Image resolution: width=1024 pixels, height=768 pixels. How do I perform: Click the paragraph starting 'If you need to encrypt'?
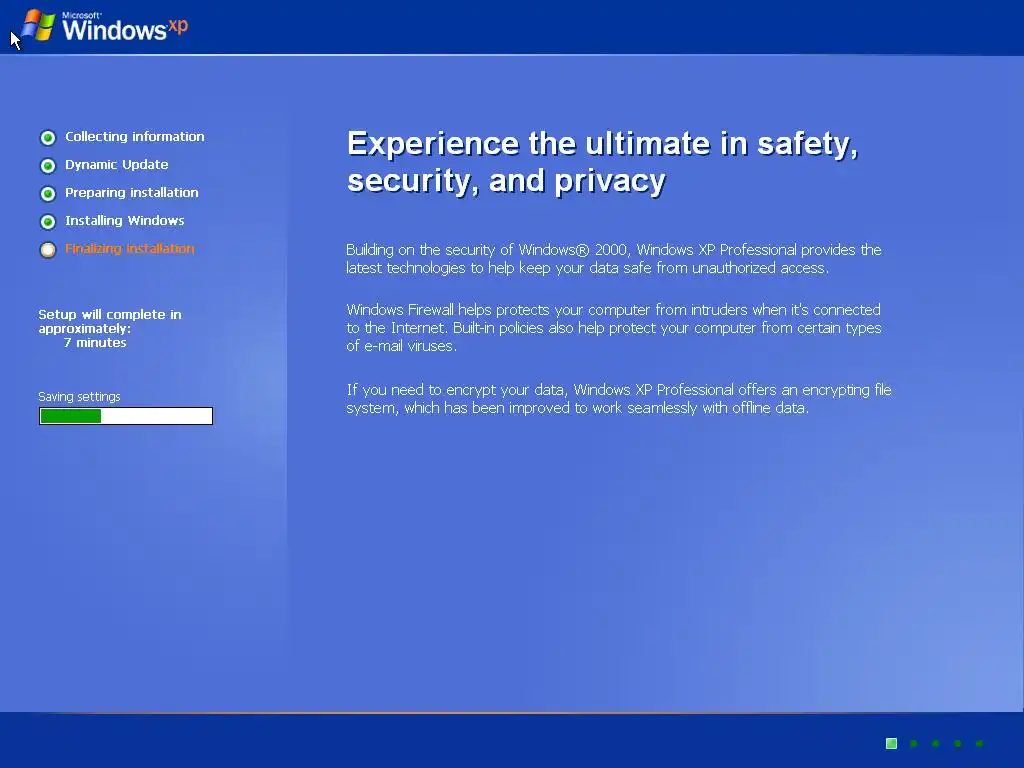click(618, 399)
